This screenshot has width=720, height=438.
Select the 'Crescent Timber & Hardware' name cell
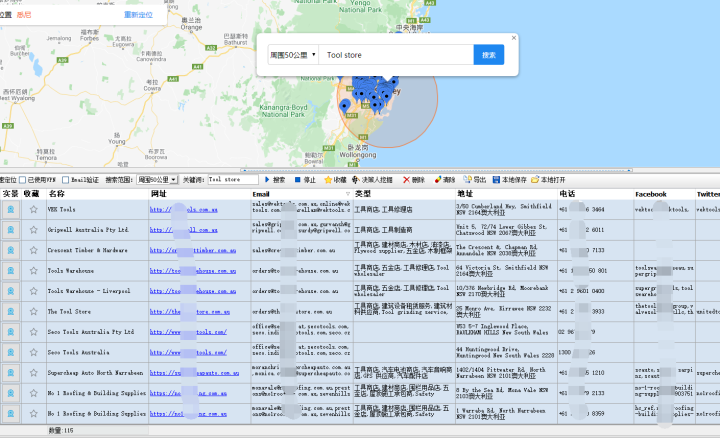click(x=97, y=250)
